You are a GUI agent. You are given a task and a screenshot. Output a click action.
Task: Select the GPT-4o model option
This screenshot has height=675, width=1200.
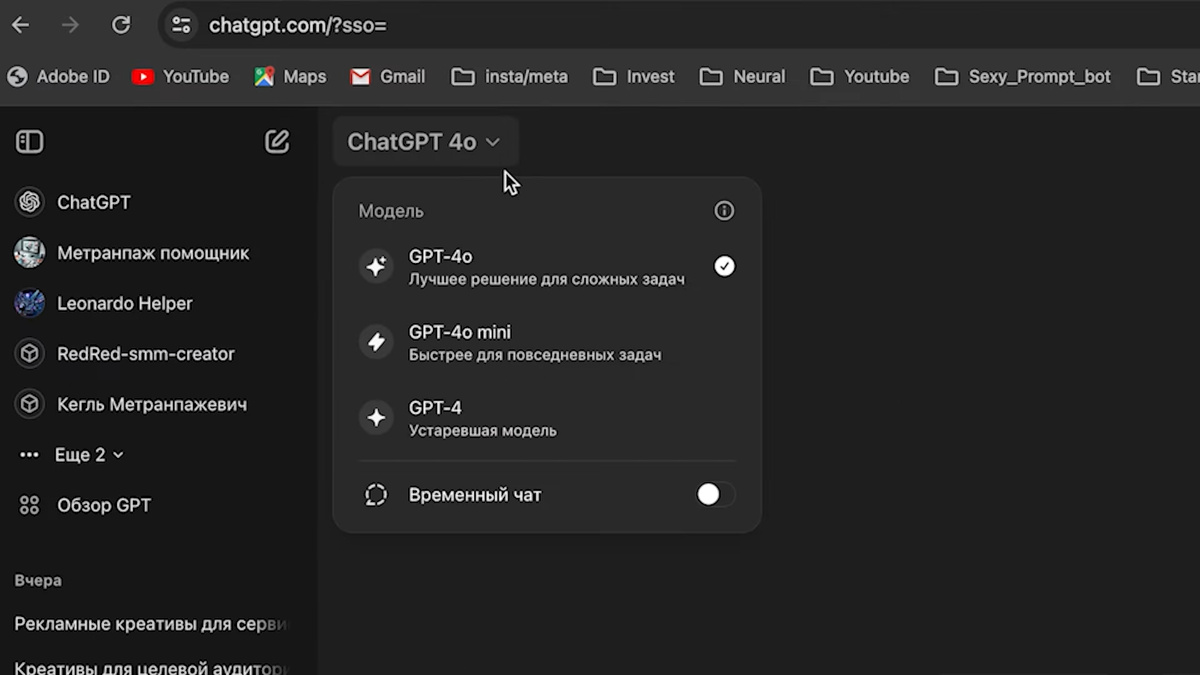(x=547, y=267)
